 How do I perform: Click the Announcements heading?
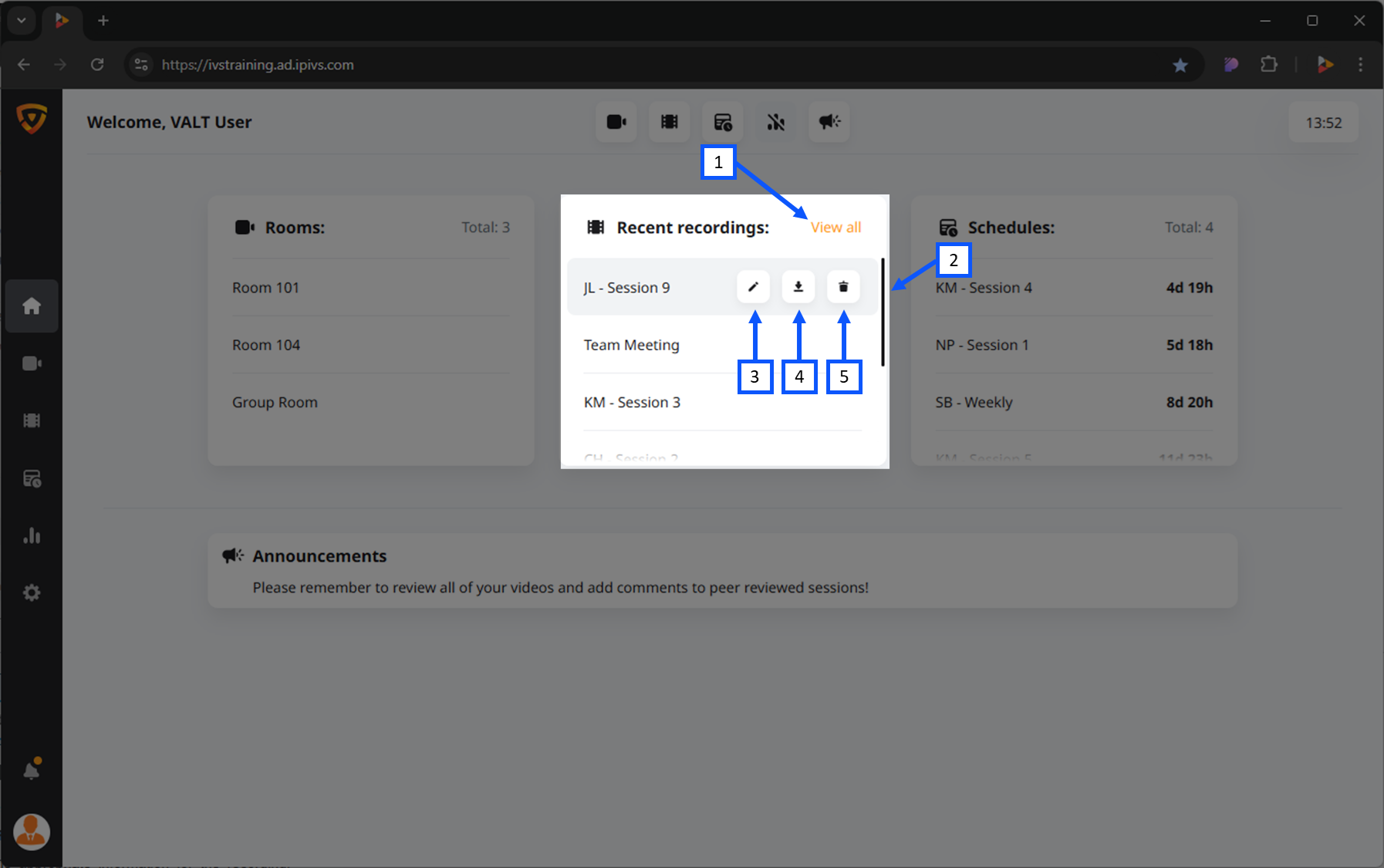click(319, 556)
